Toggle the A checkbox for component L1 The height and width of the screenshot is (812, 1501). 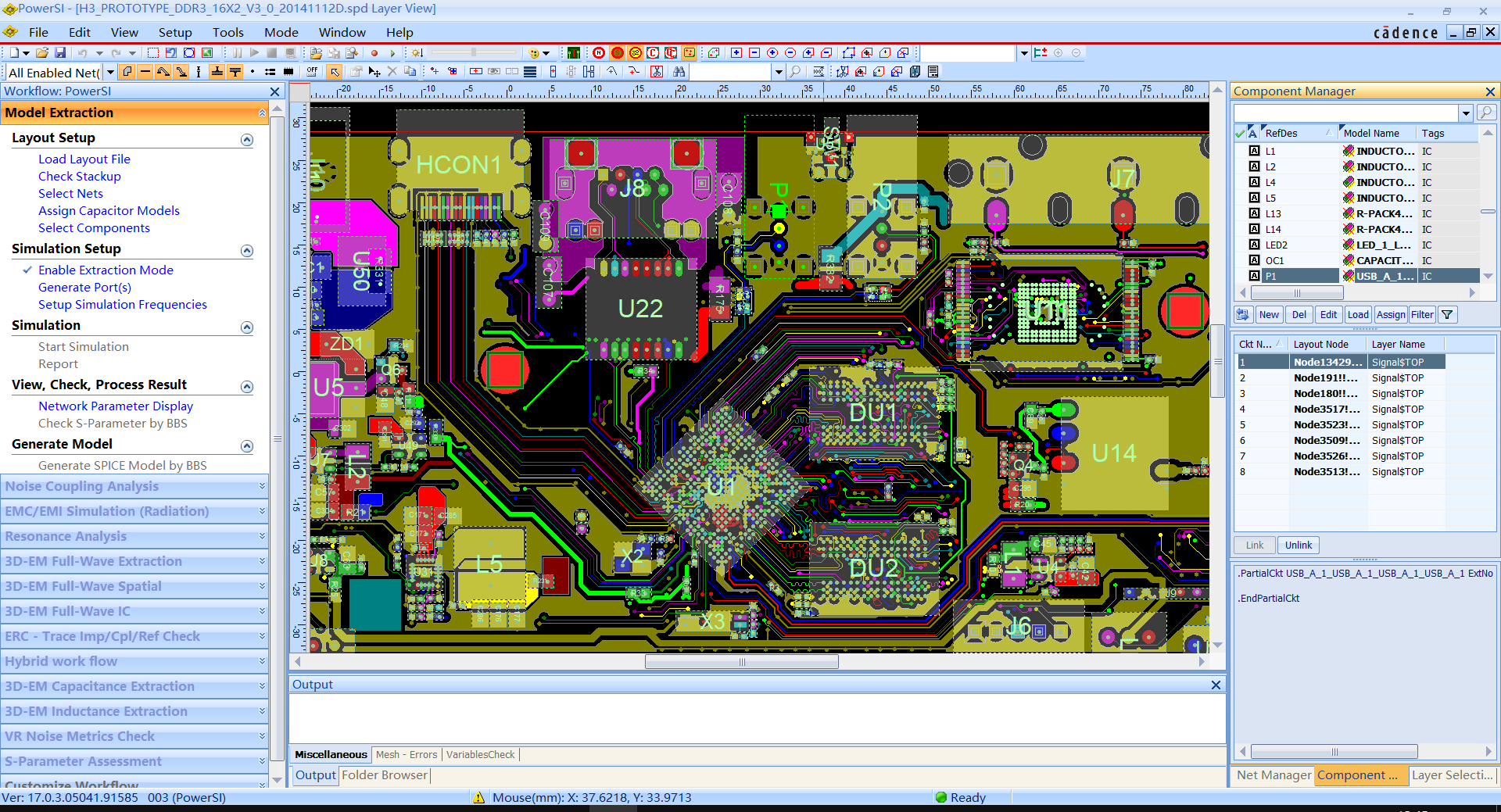pyautogui.click(x=1254, y=151)
